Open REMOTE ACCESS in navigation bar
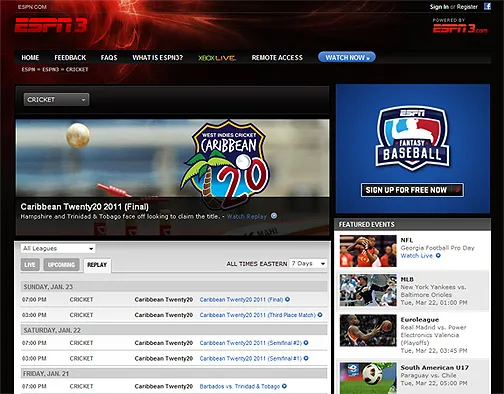 pos(277,58)
